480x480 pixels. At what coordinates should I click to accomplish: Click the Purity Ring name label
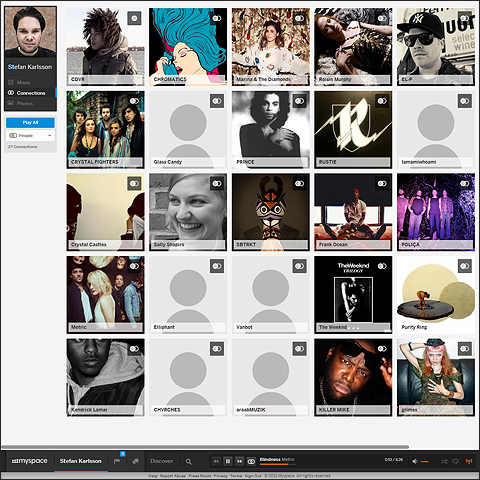[414, 327]
